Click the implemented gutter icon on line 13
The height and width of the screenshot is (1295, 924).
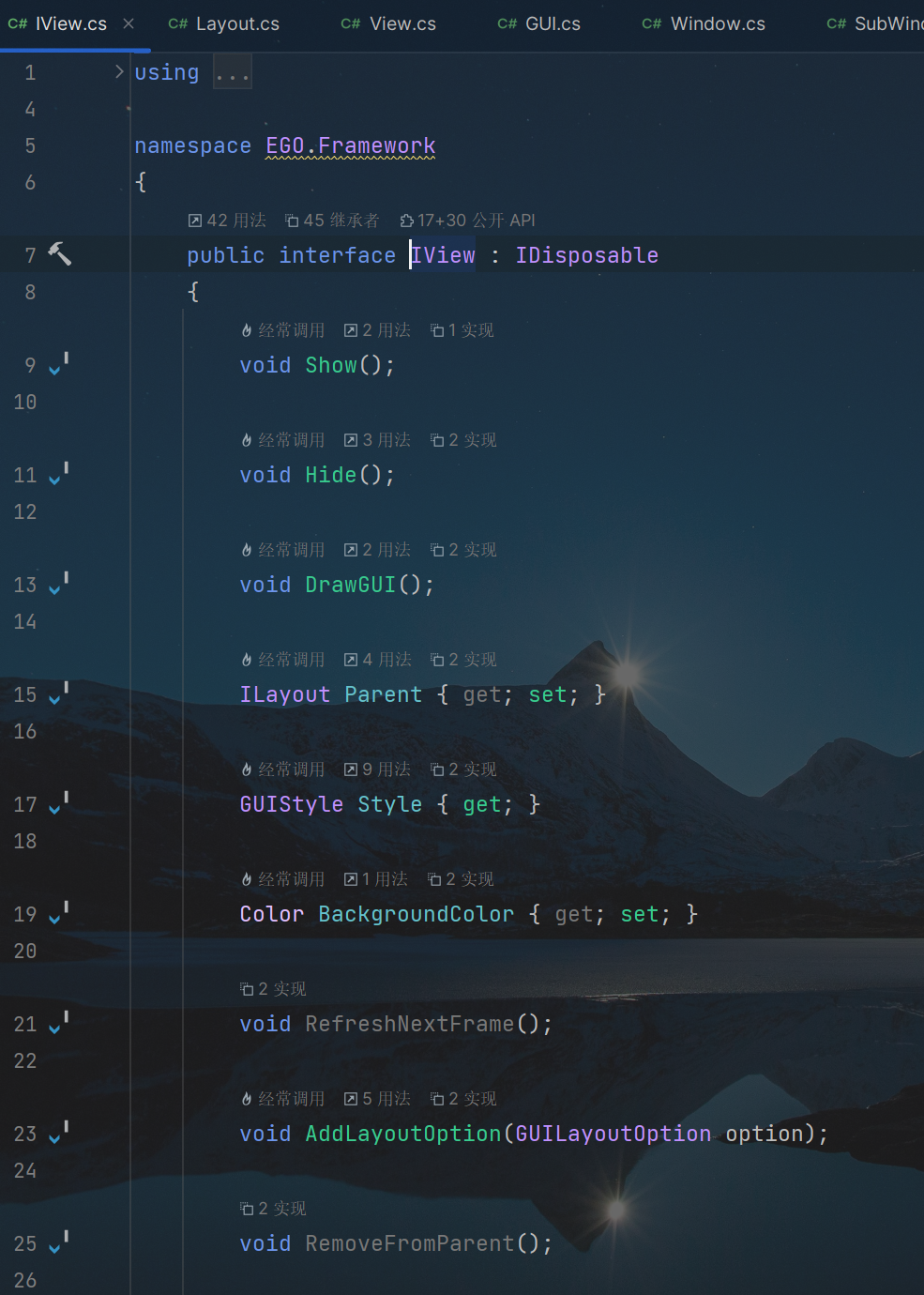pyautogui.click(x=58, y=584)
